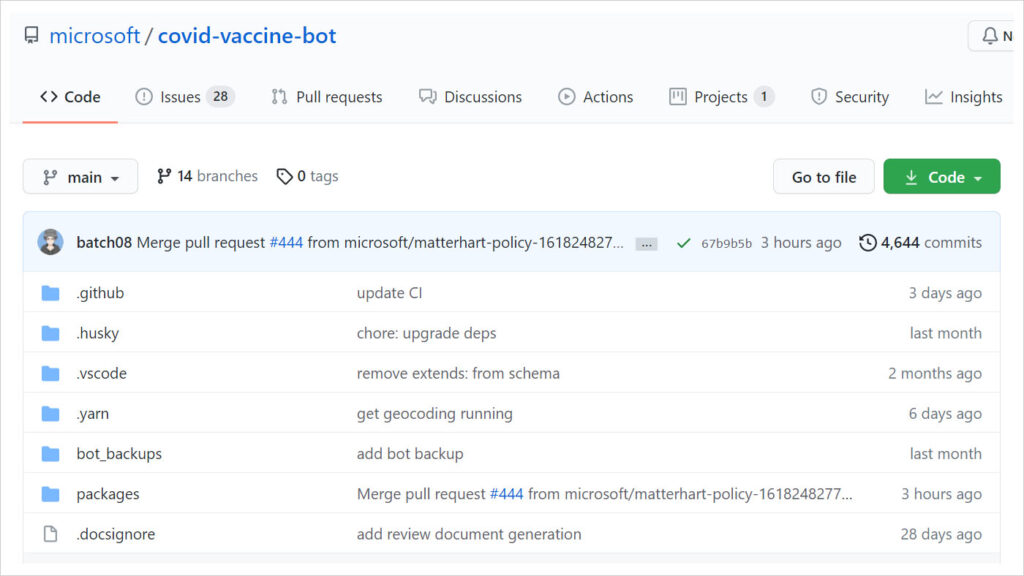This screenshot has height=576, width=1024.
Task: Click the commit history clock icon
Action: pos(866,241)
